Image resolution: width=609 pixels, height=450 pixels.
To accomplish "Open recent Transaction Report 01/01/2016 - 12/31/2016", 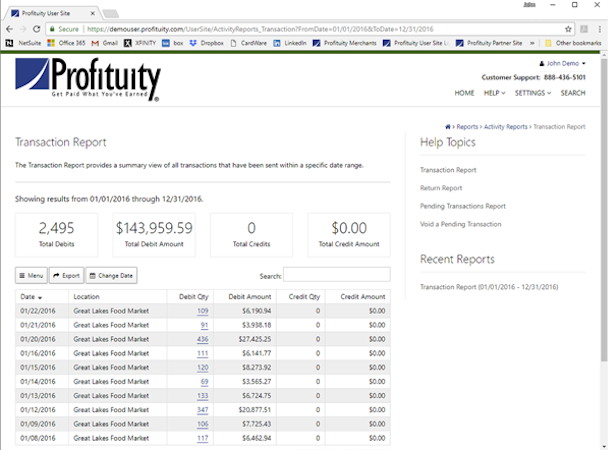I will pyautogui.click(x=489, y=287).
